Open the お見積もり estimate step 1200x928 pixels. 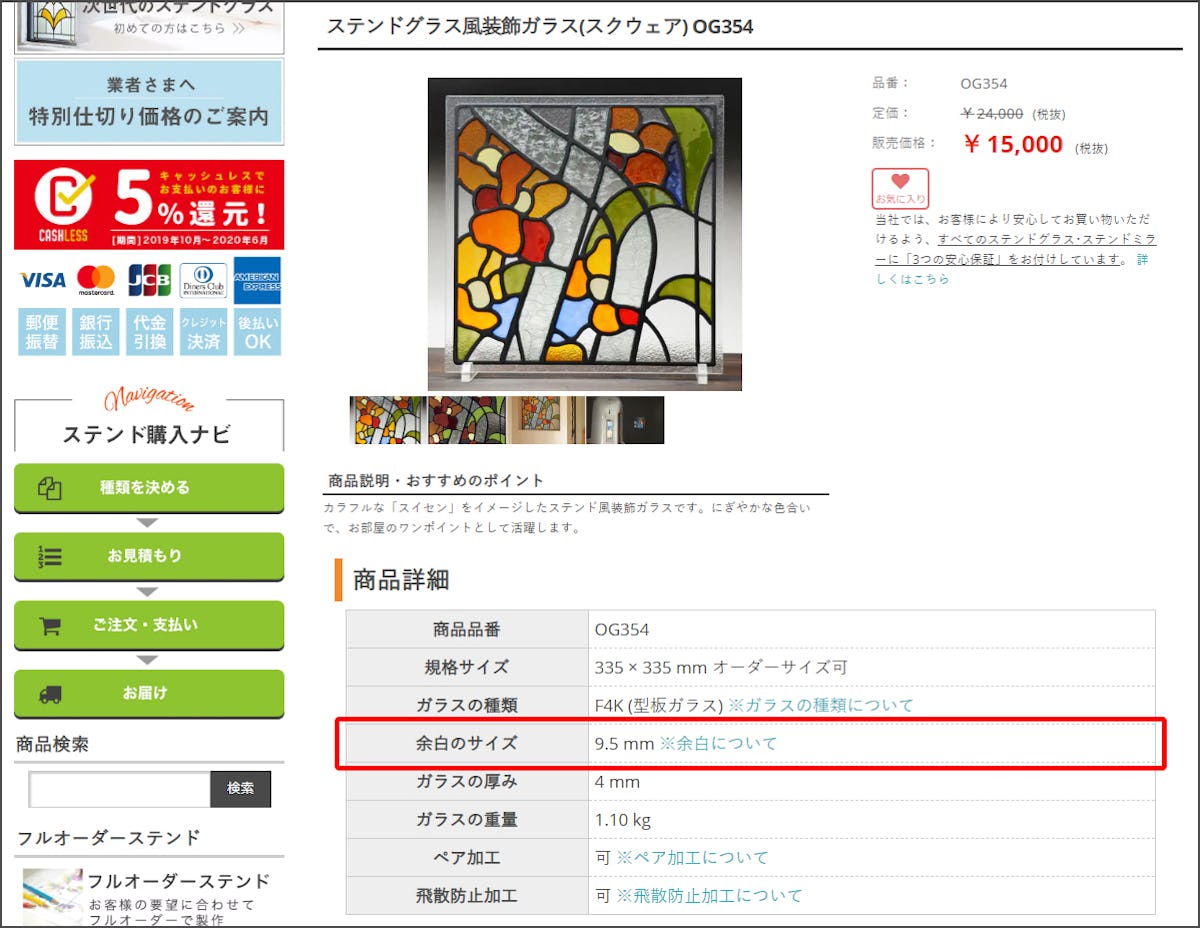coord(149,556)
